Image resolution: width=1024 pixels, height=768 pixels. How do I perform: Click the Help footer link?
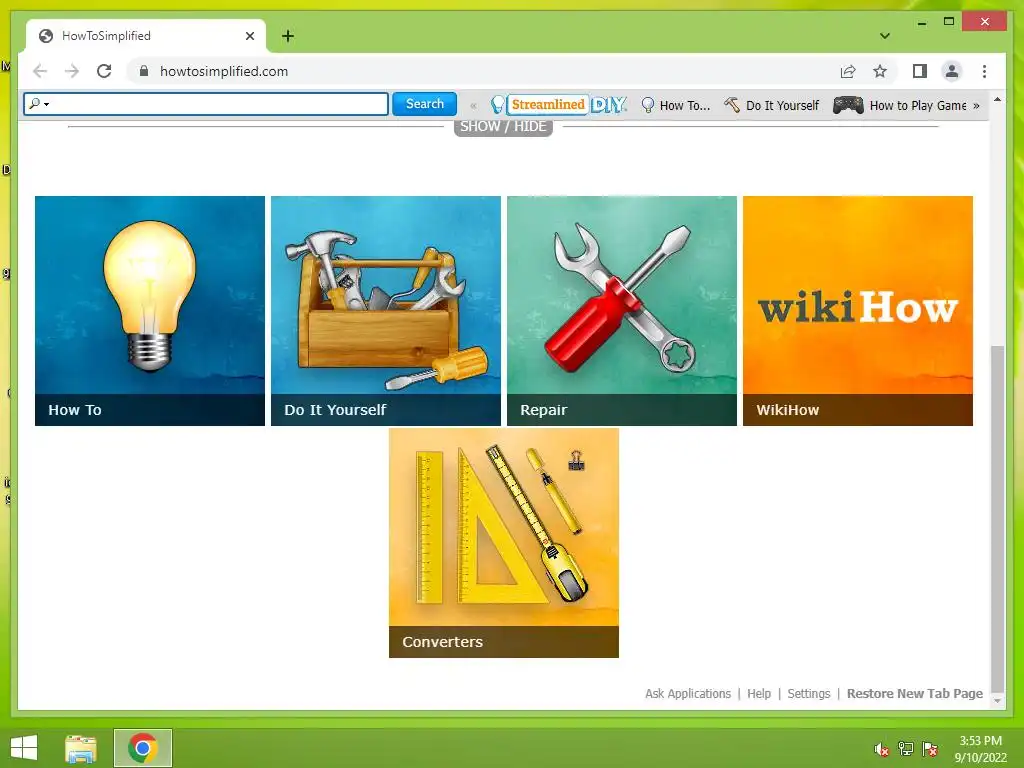[x=759, y=694]
